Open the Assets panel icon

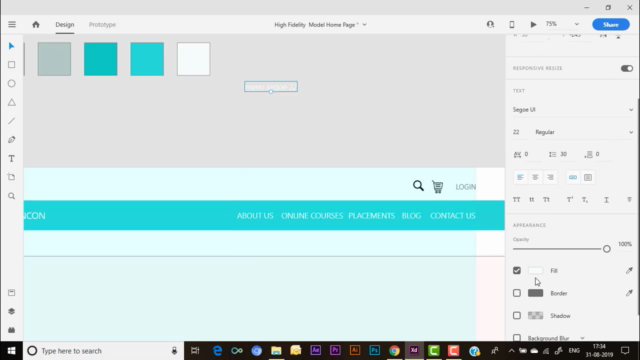coord(11,293)
